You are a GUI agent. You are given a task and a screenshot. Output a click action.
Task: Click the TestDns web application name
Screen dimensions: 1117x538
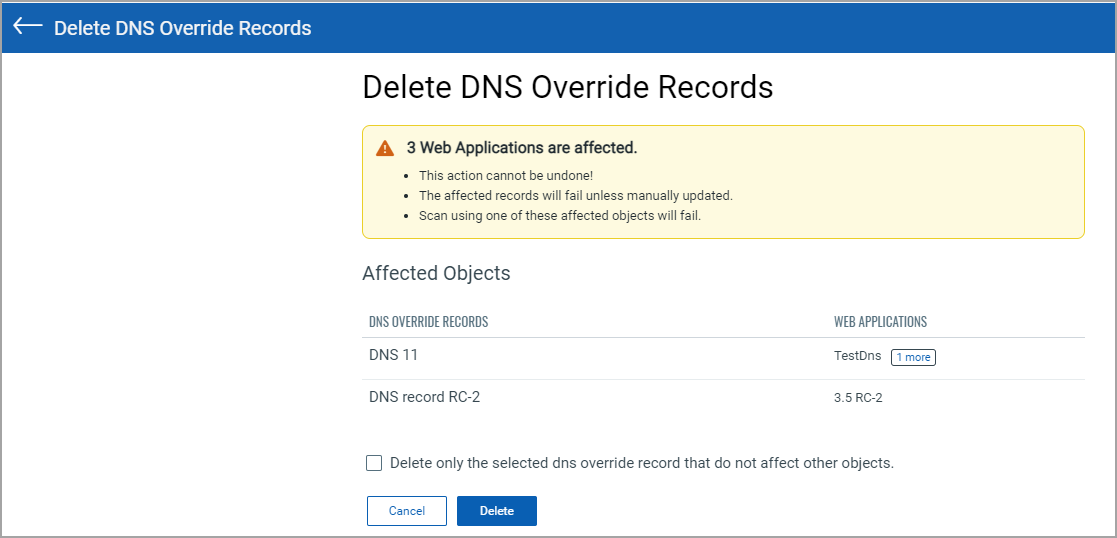pos(858,357)
